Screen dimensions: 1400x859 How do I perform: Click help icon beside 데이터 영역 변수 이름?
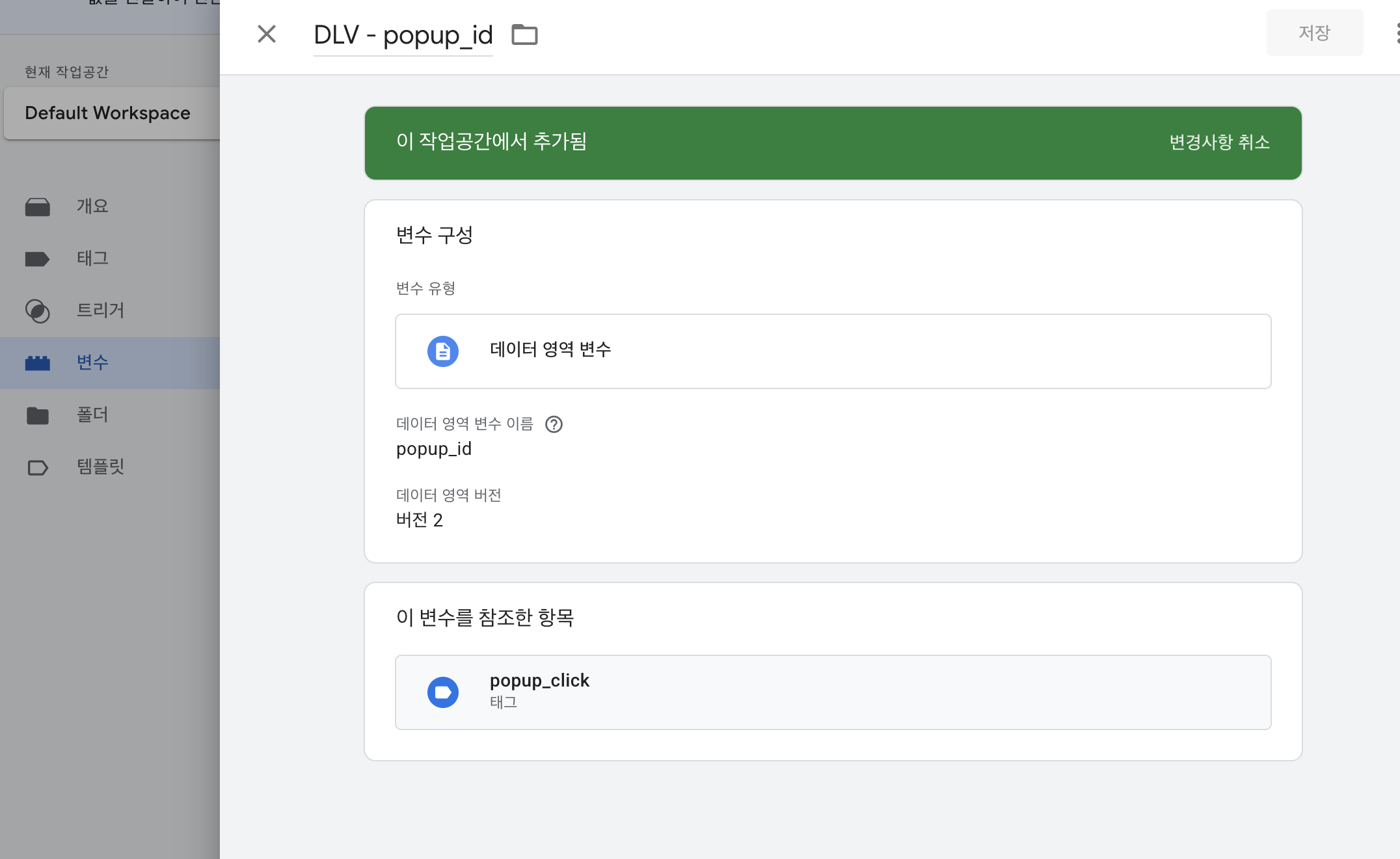point(554,424)
